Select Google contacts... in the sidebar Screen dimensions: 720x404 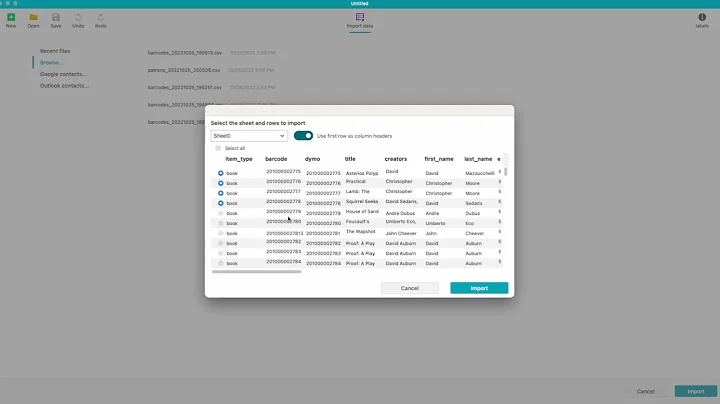coord(63,74)
